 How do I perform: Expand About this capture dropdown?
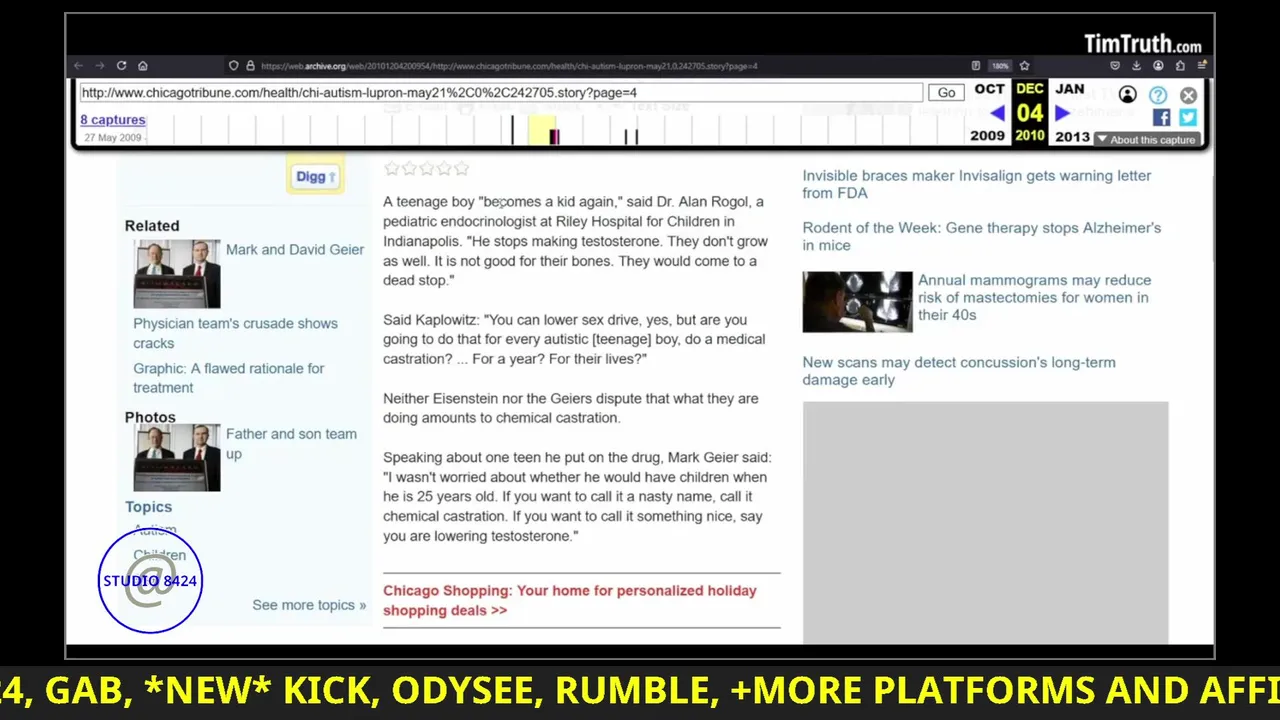click(1146, 139)
